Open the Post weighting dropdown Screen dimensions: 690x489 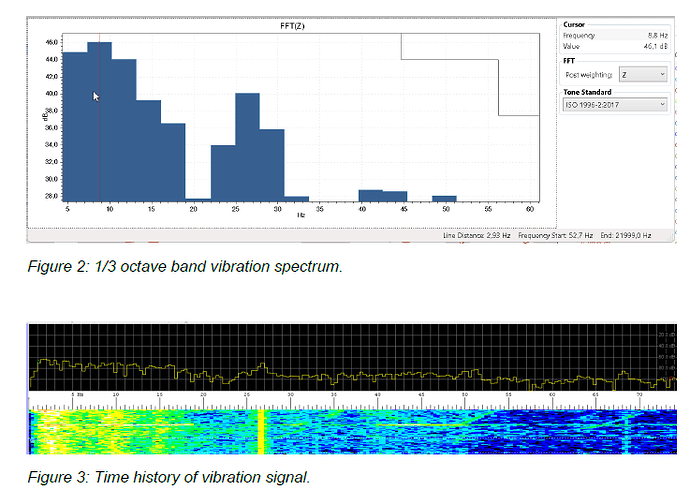point(642,74)
